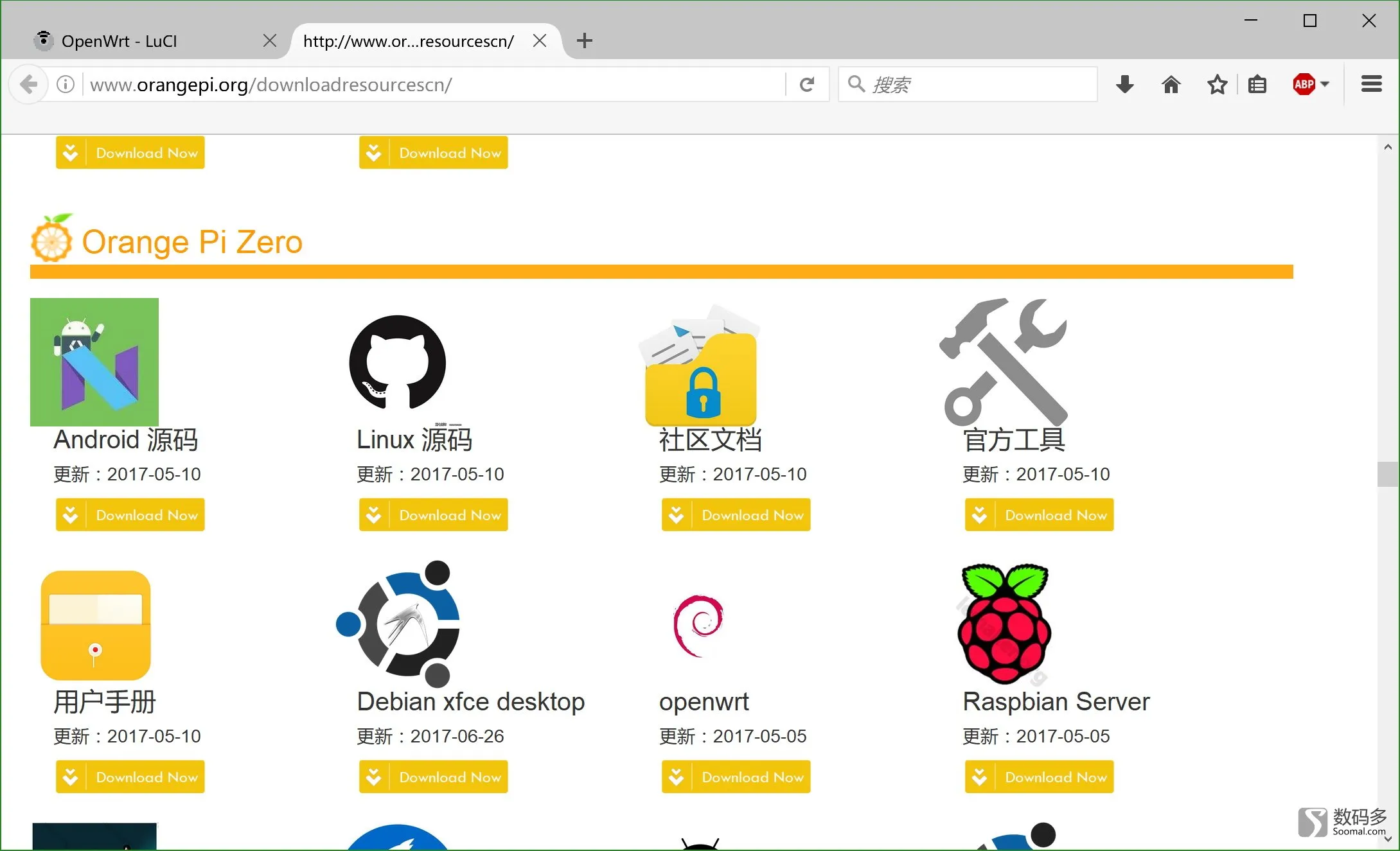Click the Linux 源码 title
This screenshot has width=1400, height=851.
(x=414, y=440)
